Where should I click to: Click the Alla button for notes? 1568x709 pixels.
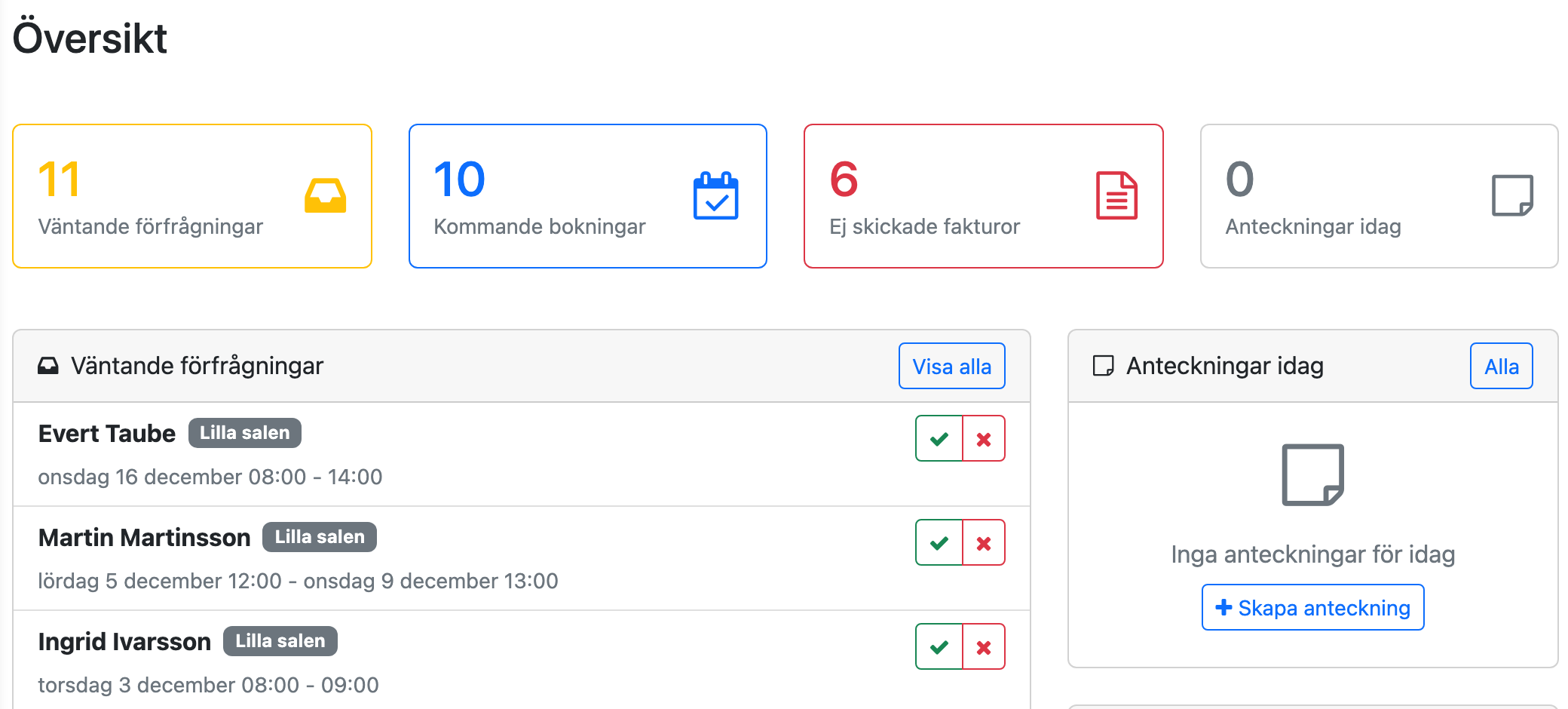pos(1501,366)
